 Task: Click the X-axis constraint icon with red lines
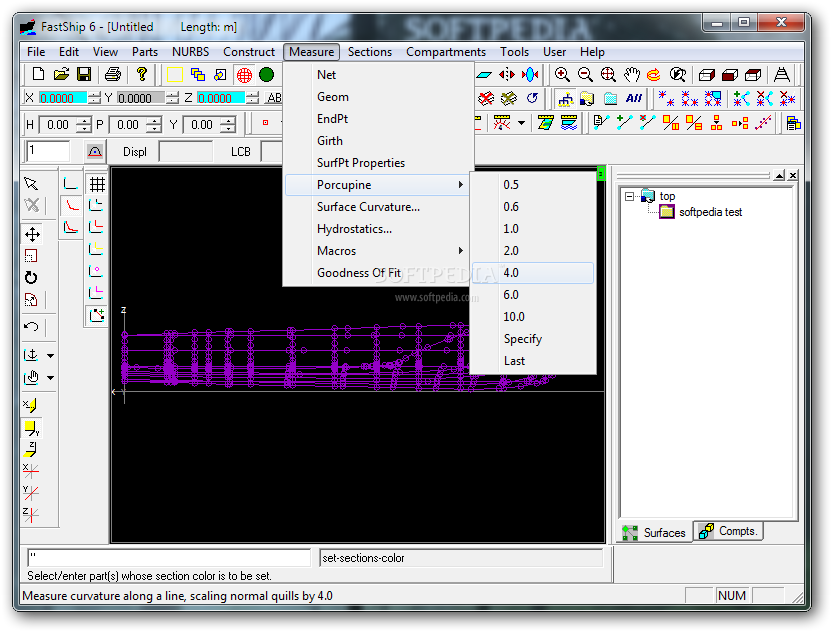pos(31,470)
